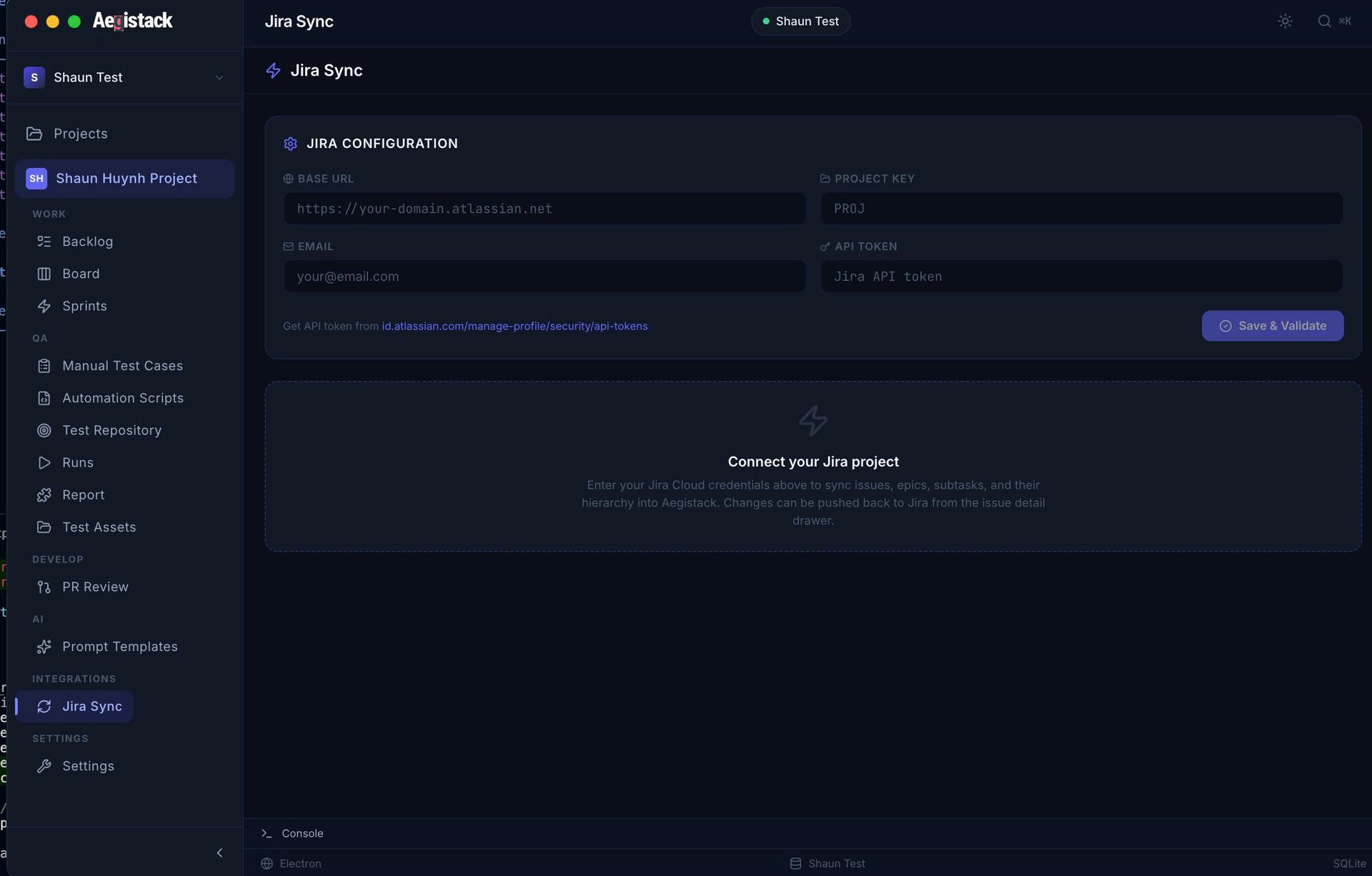The image size is (1372, 876).
Task: Open search with the magnifier icon
Action: pyautogui.click(x=1324, y=21)
